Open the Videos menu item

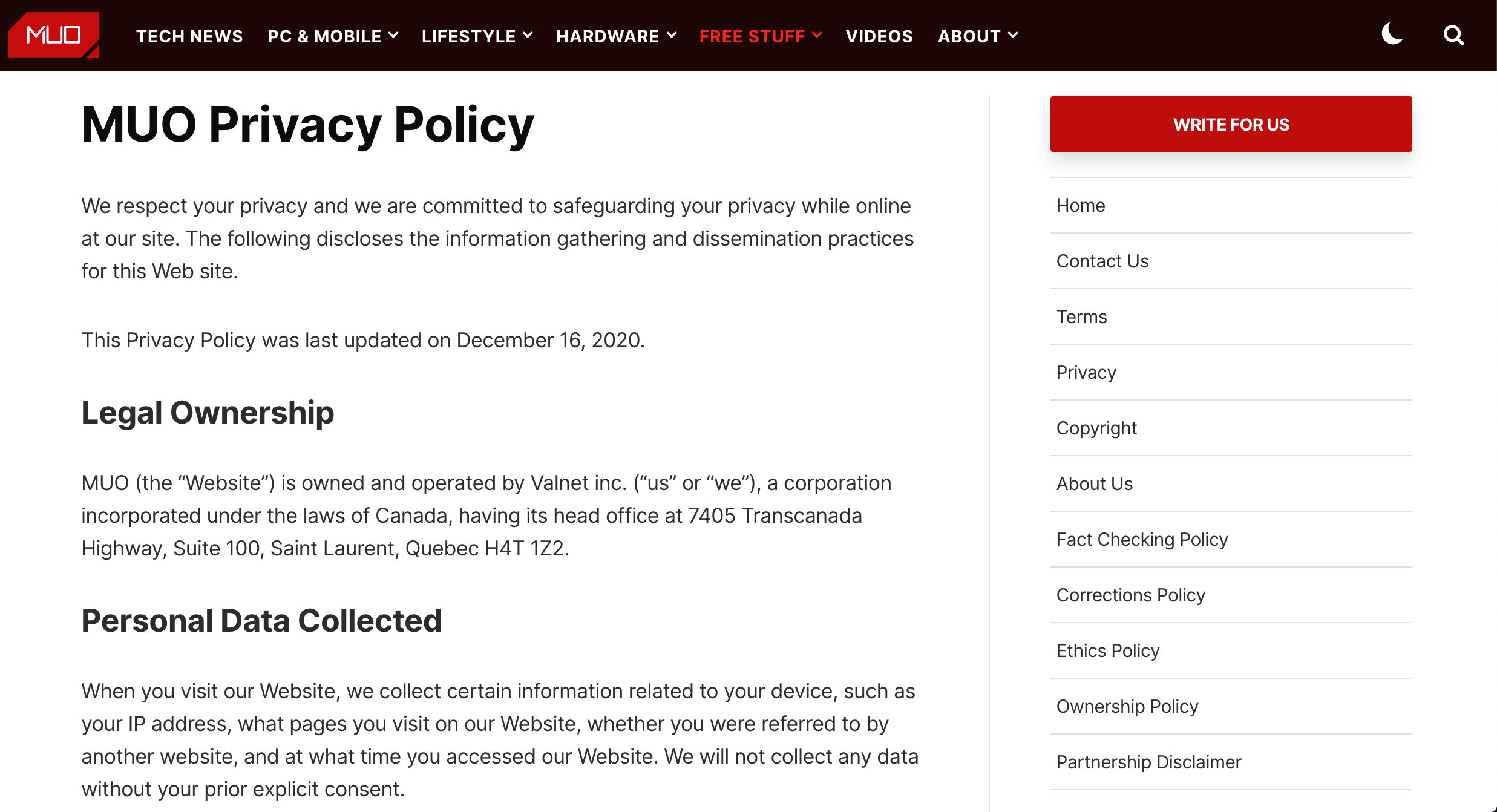tap(879, 36)
